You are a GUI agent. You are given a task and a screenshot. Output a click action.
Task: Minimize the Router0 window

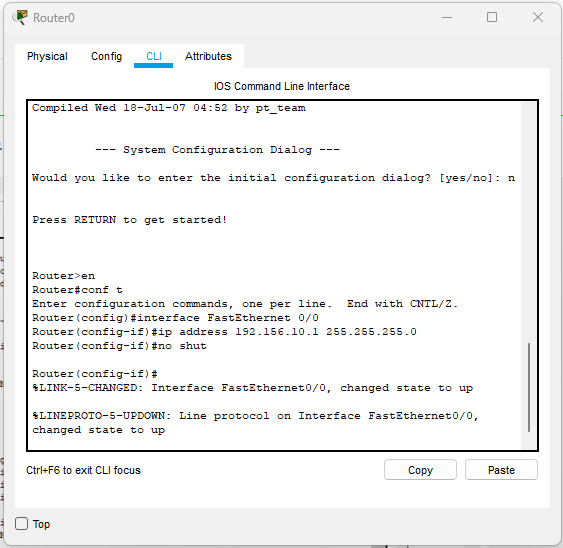(447, 17)
